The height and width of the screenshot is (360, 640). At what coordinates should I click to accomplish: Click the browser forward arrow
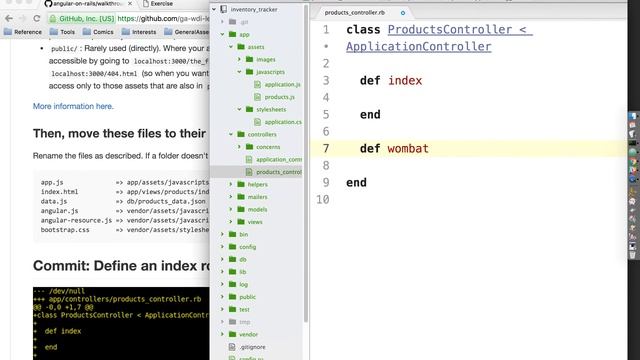point(22,19)
